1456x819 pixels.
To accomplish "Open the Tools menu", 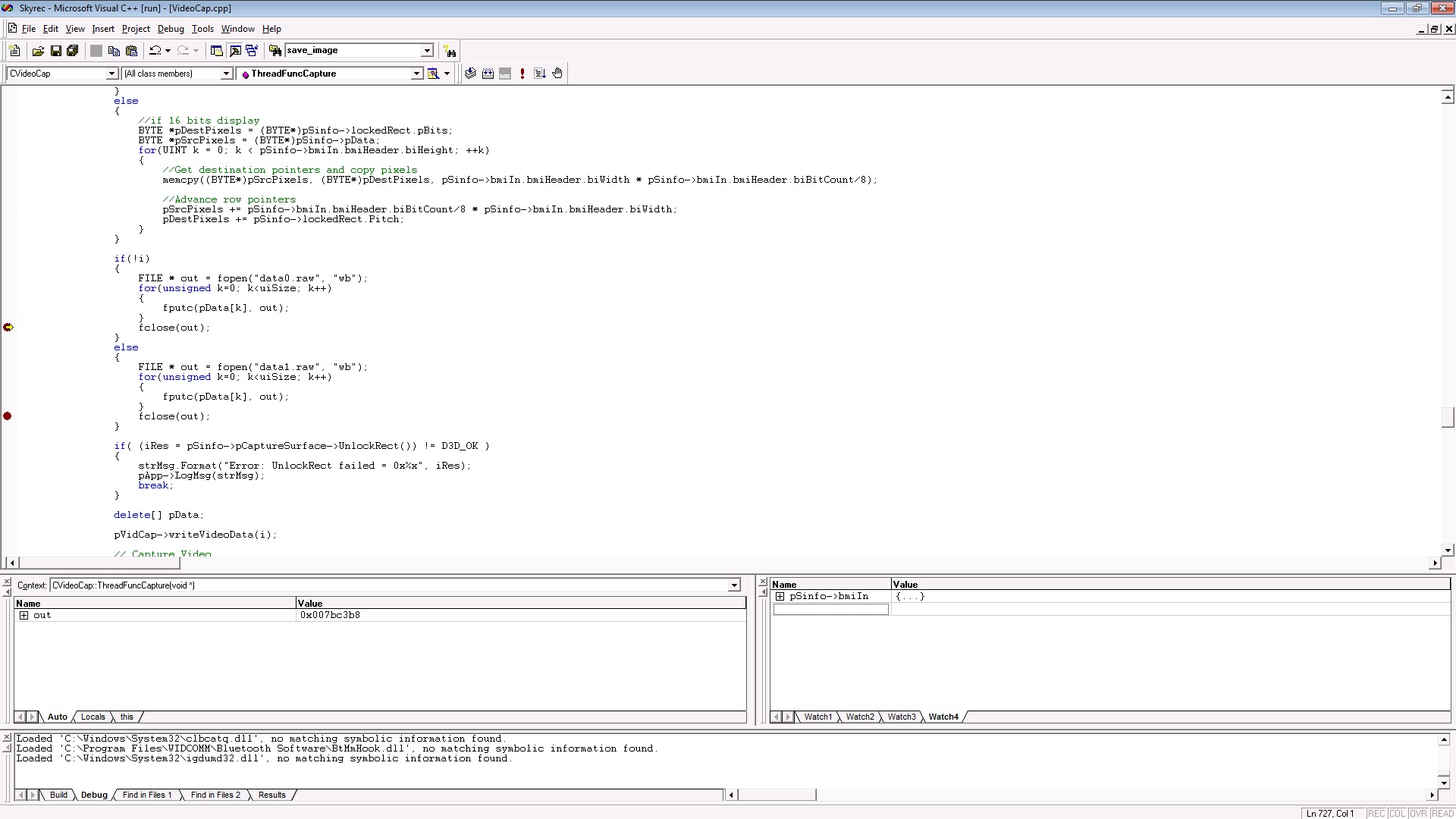I will coord(202,29).
